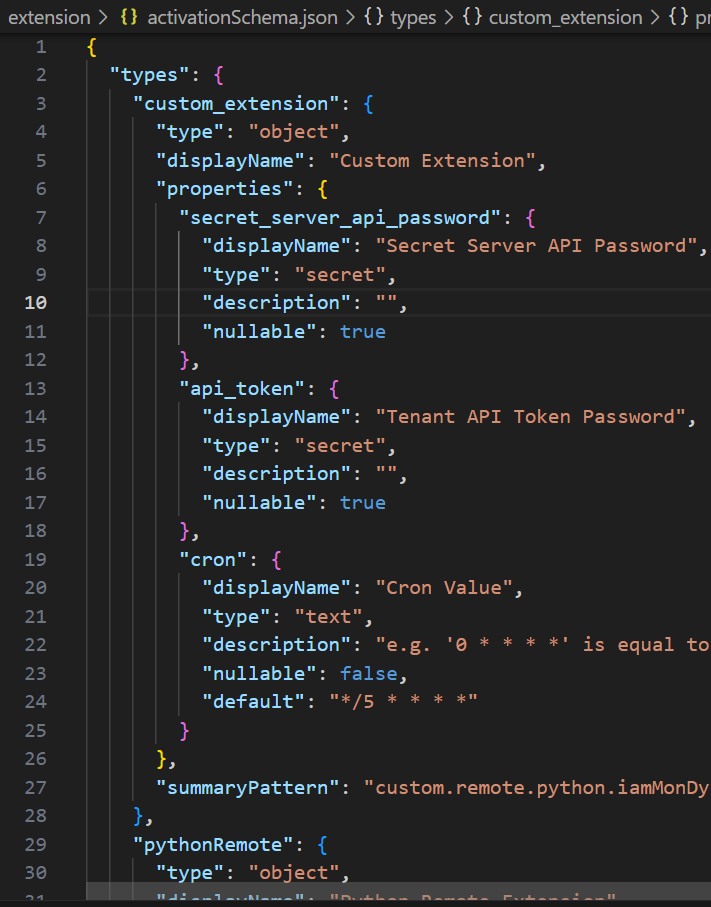Image resolution: width=711 pixels, height=907 pixels.
Task: Click the "Tenant API Token Password" string
Action: [528, 416]
